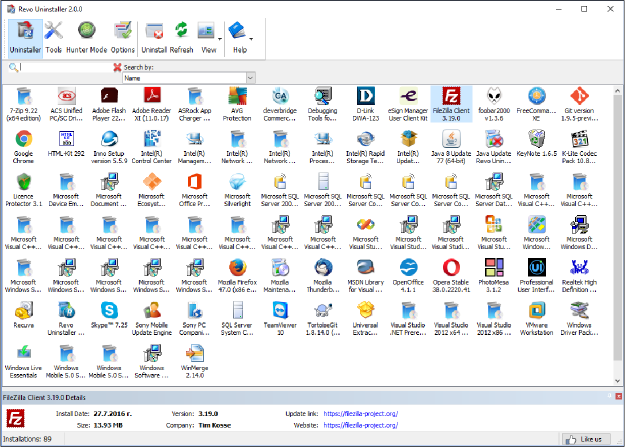
Task: Click the Uninstall toolbar button
Action: (154, 38)
